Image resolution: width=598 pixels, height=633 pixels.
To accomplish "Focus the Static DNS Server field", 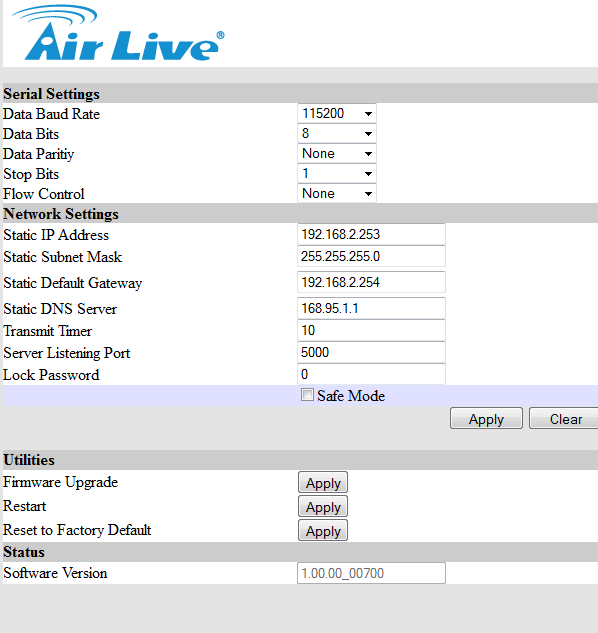I will pyautogui.click(x=371, y=308).
